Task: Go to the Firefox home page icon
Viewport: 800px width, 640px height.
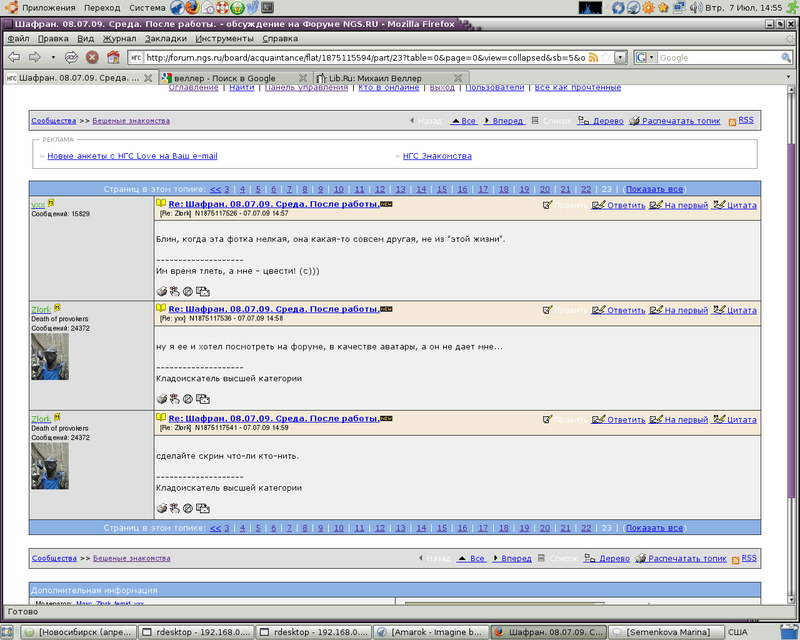Action: [x=113, y=57]
